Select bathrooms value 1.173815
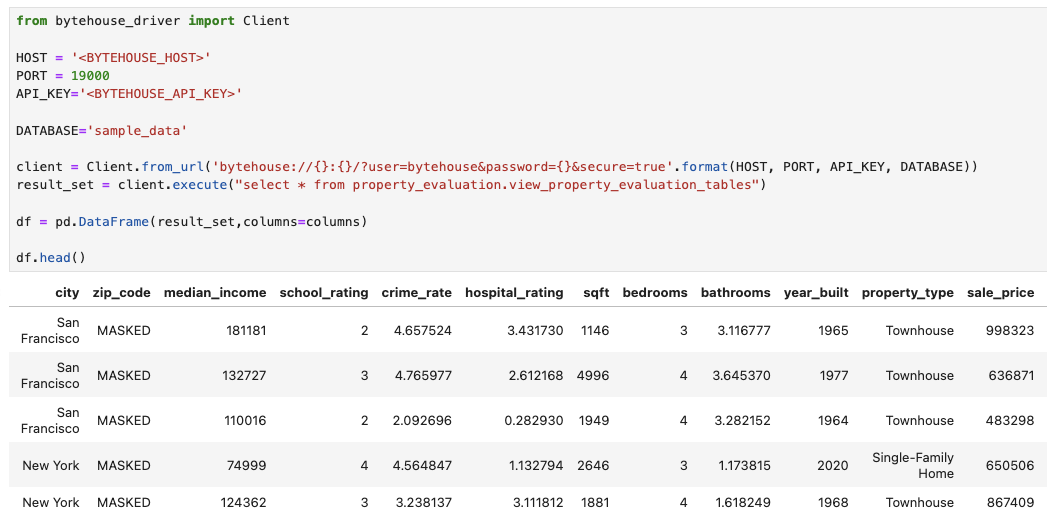Image resolution: width=1047 pixels, height=531 pixels. [745, 466]
